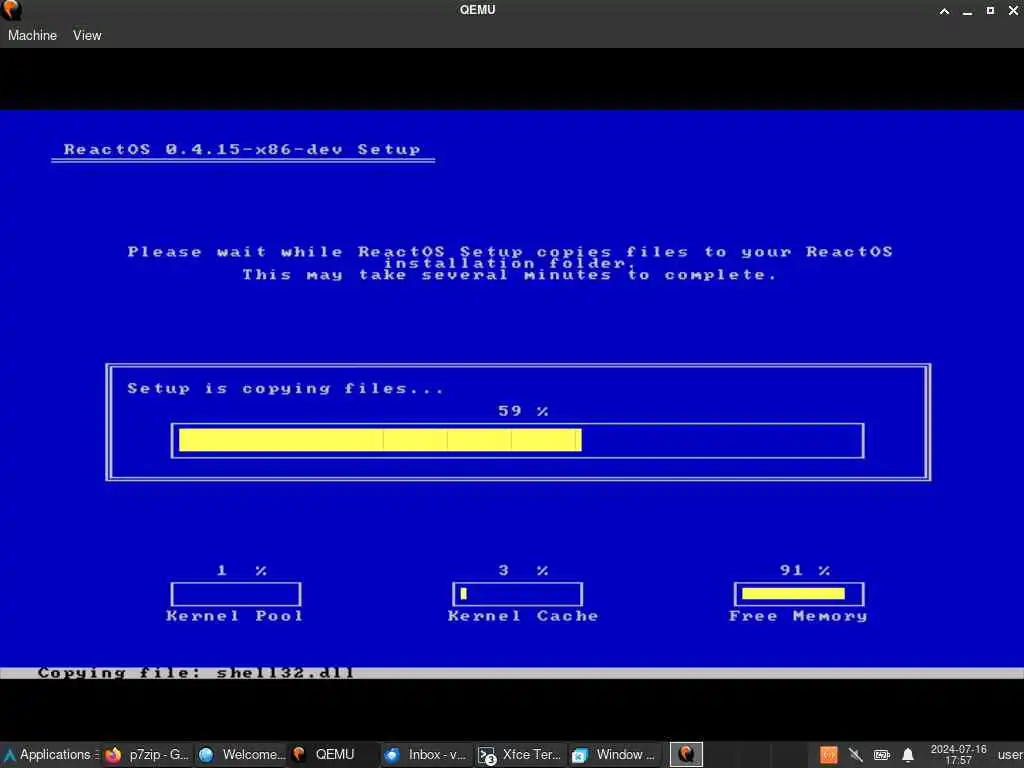Minimize the QEMU window

[967, 11]
